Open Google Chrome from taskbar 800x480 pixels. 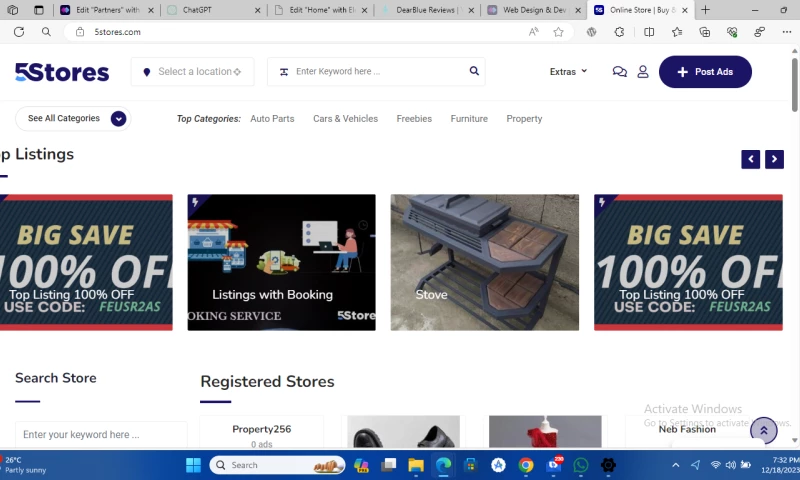click(x=526, y=465)
